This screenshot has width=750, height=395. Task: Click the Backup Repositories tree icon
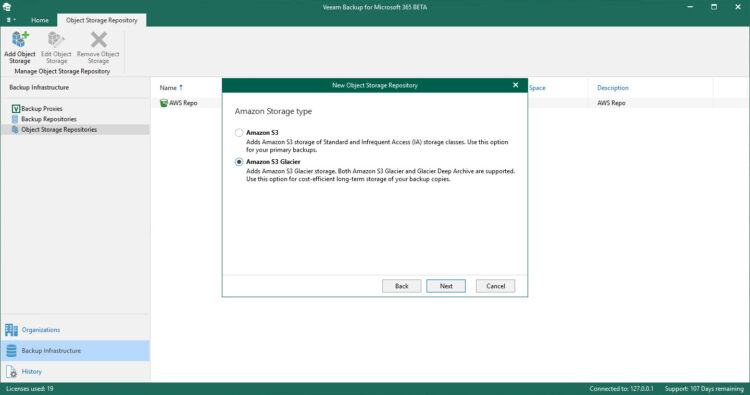(x=15, y=119)
